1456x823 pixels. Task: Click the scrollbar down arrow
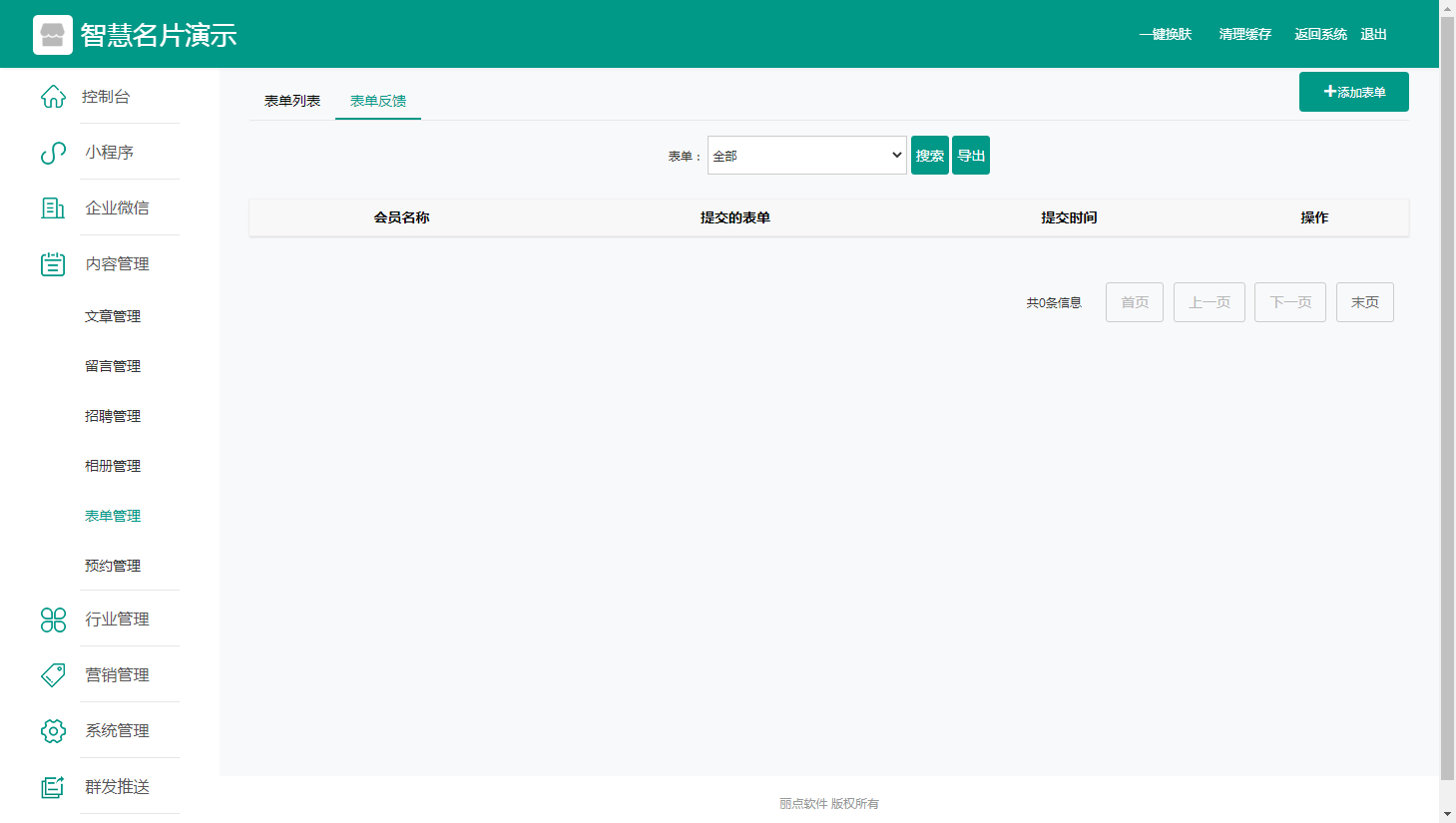pos(1447,814)
